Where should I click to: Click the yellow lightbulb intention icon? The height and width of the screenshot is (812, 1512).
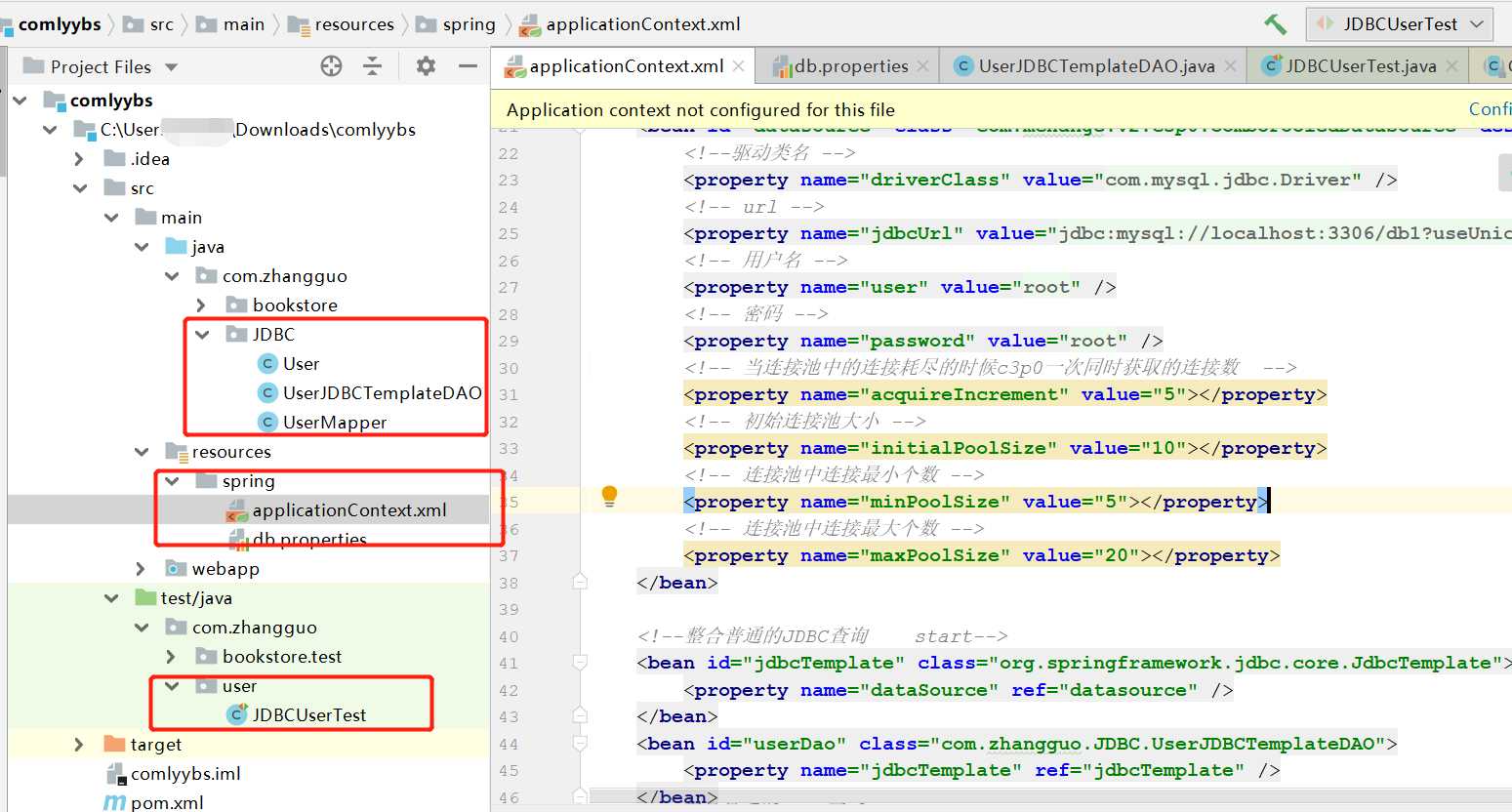[x=609, y=497]
